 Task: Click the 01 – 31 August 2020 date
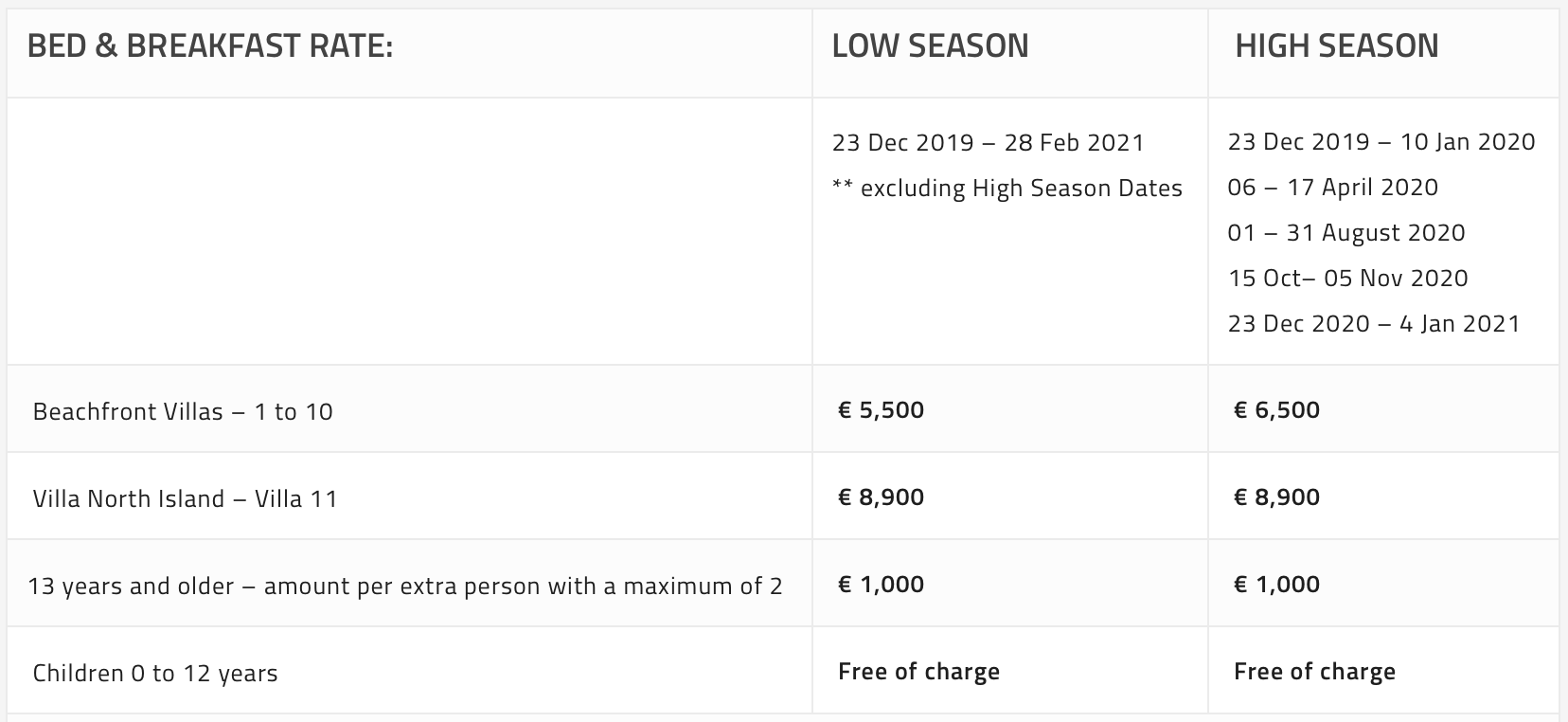(1346, 232)
